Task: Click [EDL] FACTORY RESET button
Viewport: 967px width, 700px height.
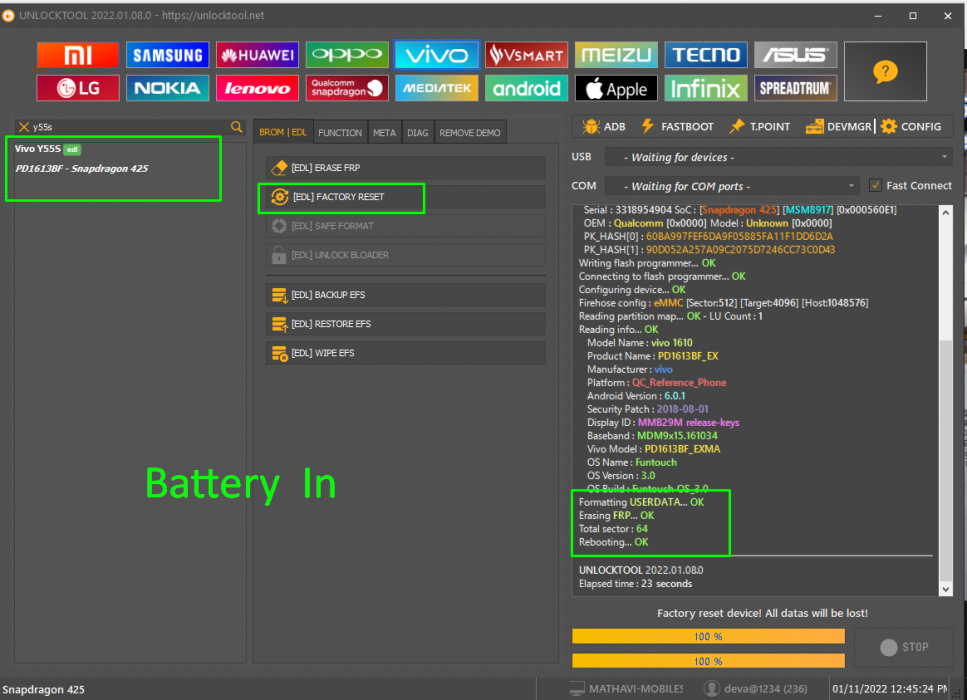Action: pyautogui.click(x=406, y=197)
